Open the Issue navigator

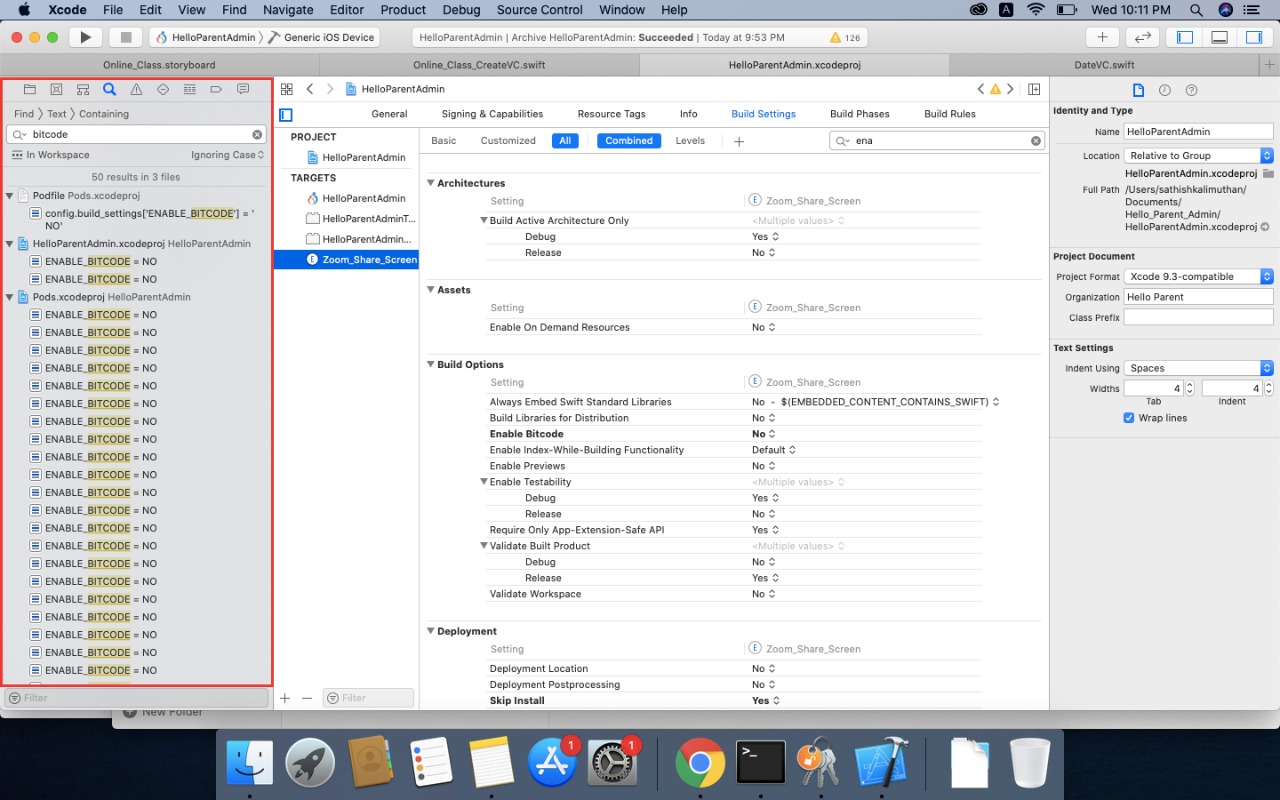[x=136, y=89]
